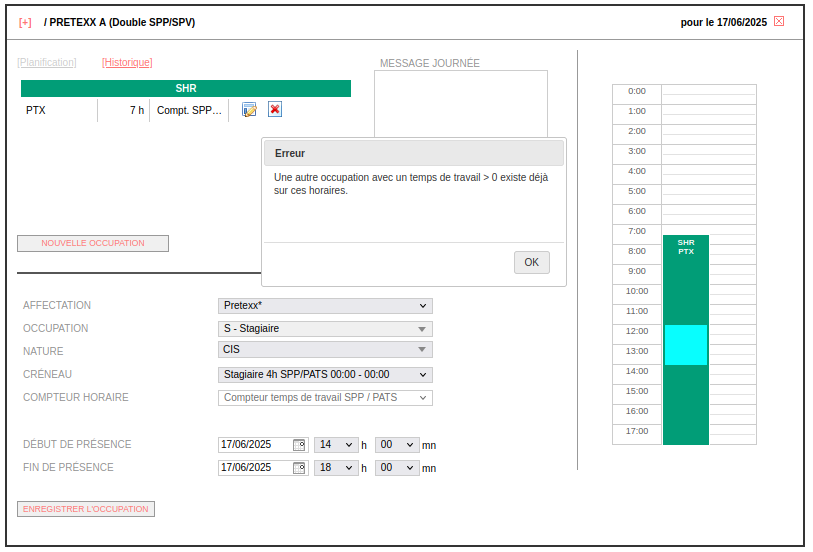Select the cyan block in the timeline
813x552 pixels.
point(685,345)
